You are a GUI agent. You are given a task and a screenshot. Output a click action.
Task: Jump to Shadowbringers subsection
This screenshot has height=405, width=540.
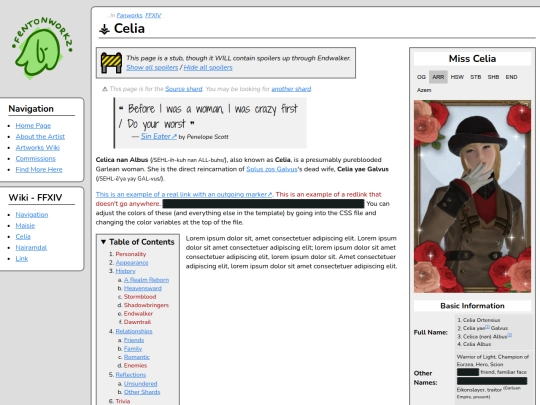tap(146, 305)
